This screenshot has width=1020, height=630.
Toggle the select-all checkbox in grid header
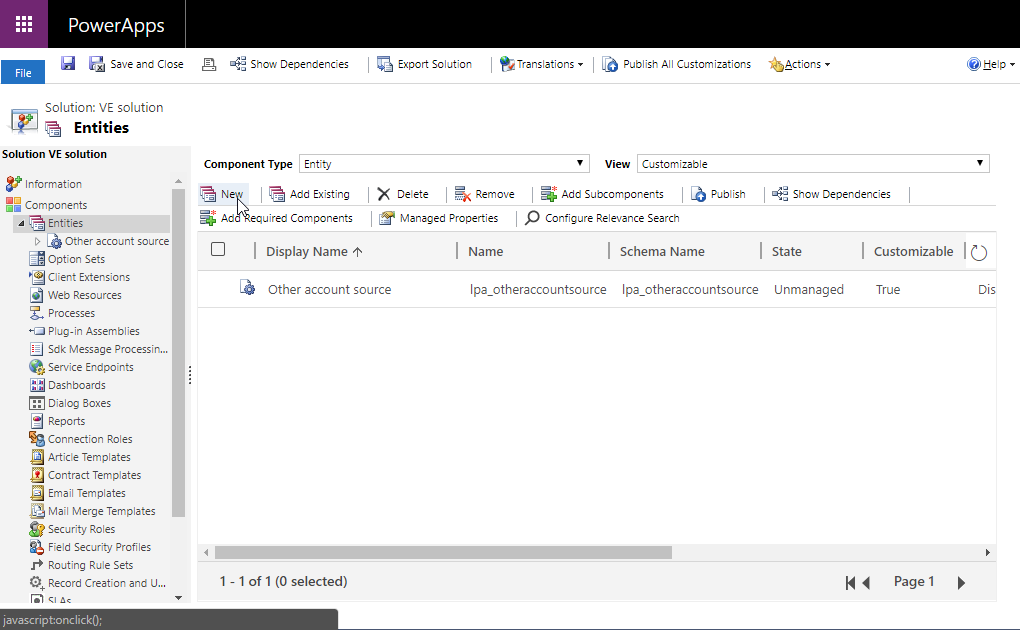pos(218,250)
